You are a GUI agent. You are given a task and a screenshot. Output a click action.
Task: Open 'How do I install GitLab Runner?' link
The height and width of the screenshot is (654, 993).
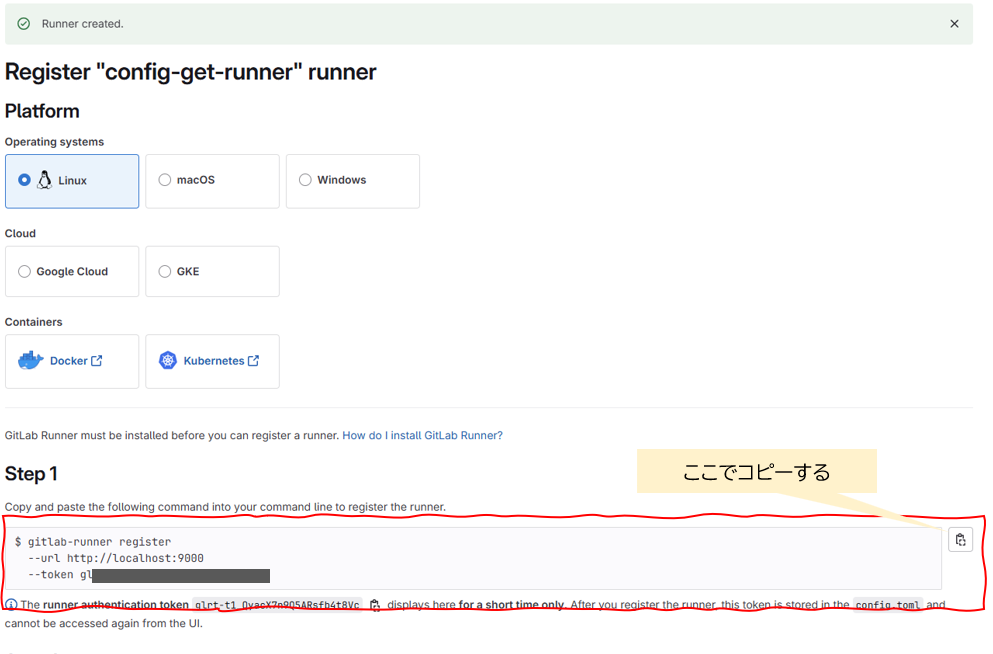point(422,436)
